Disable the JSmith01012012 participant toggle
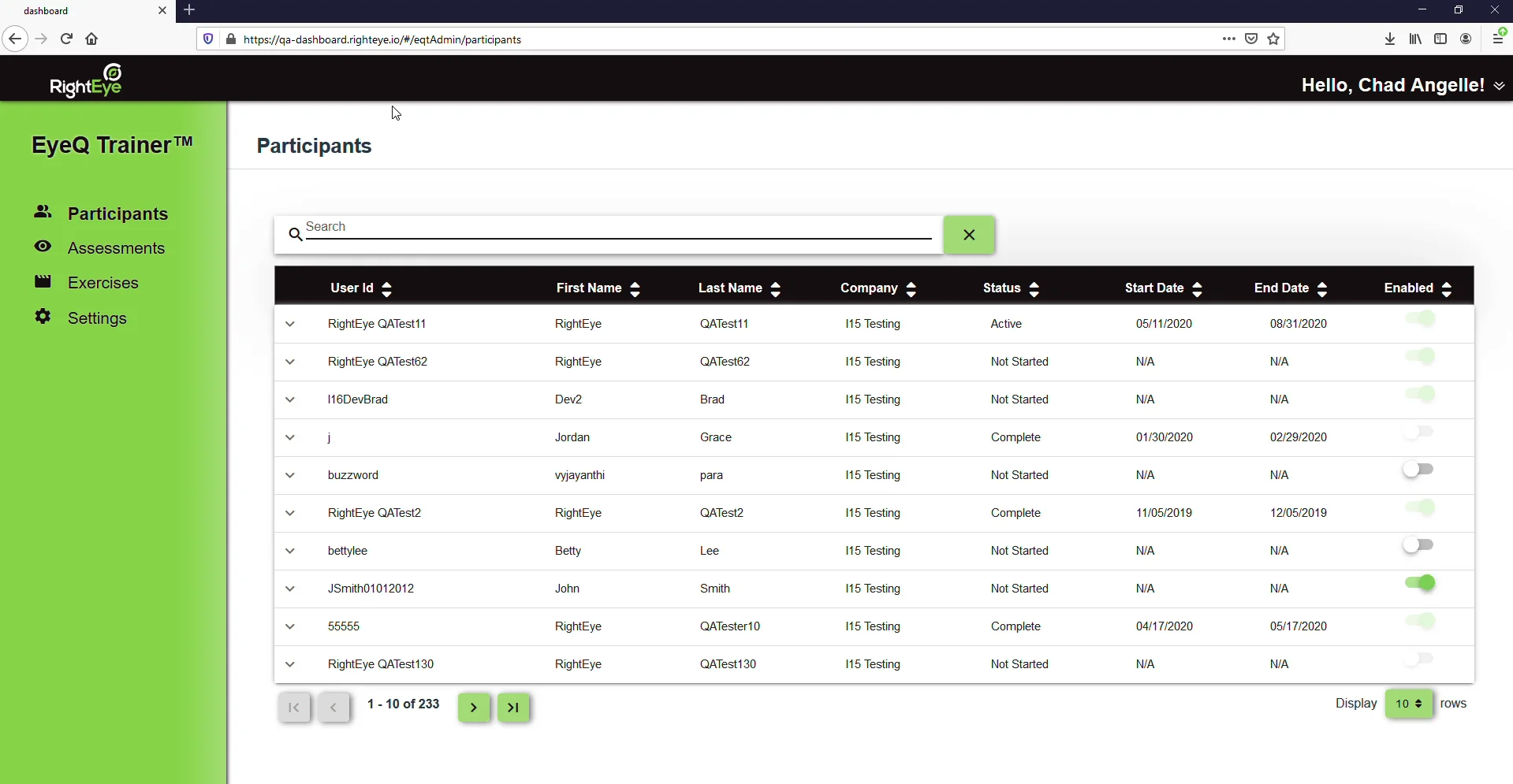The height and width of the screenshot is (784, 1513). [x=1420, y=584]
